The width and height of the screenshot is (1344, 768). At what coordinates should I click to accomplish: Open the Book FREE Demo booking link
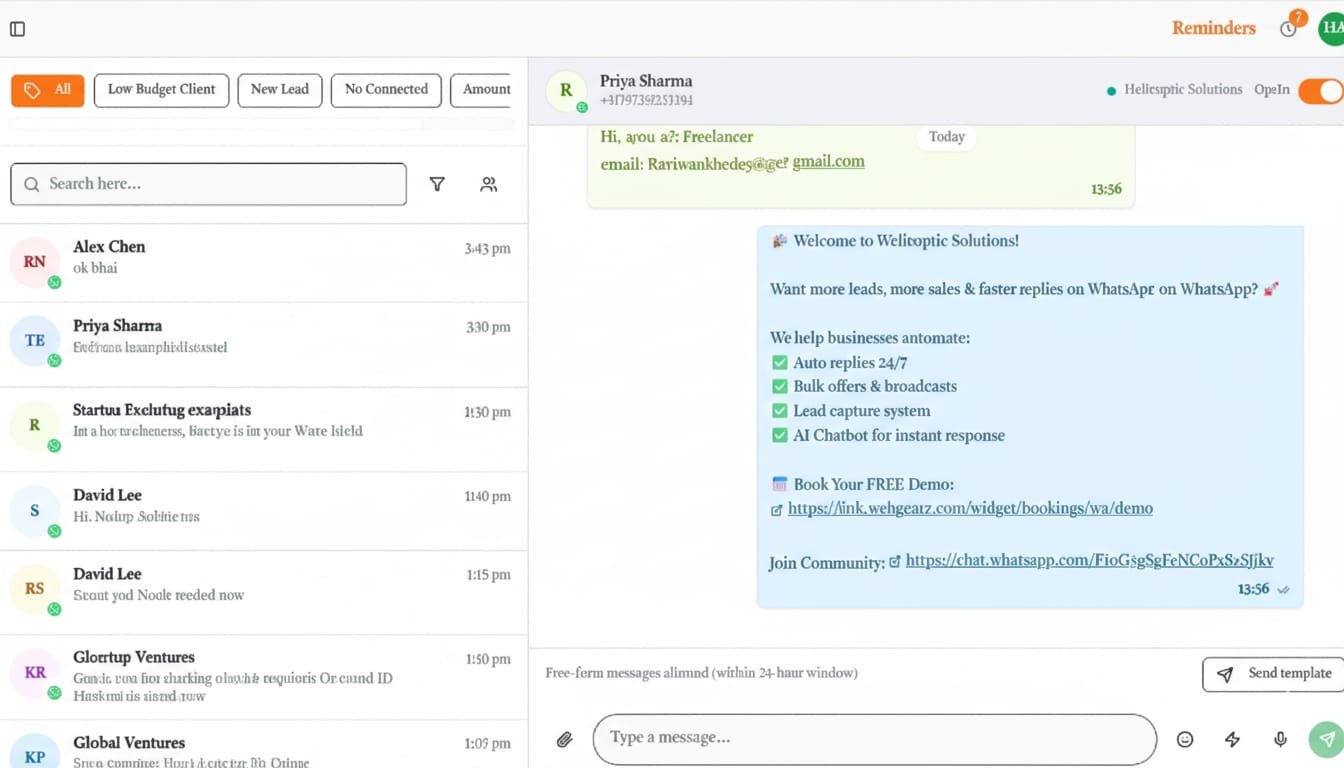click(x=970, y=509)
